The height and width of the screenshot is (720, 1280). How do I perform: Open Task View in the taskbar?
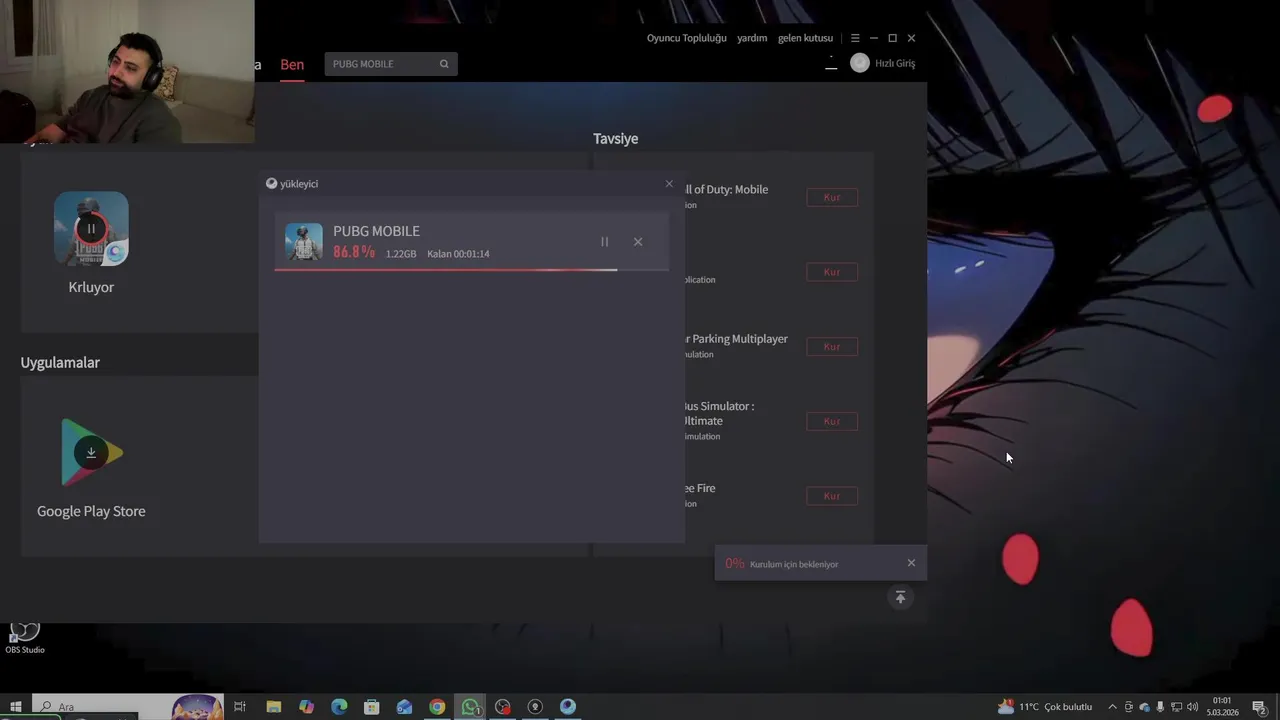[240, 707]
